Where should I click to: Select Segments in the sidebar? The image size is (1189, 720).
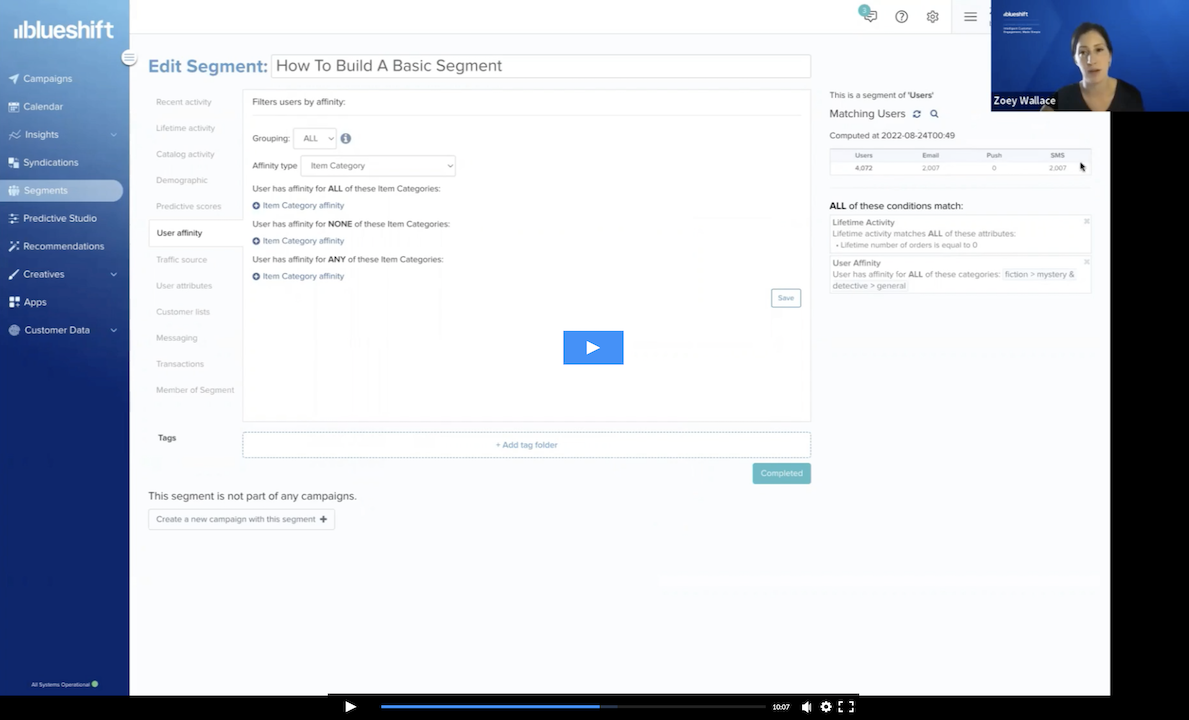pyautogui.click(x=61, y=190)
